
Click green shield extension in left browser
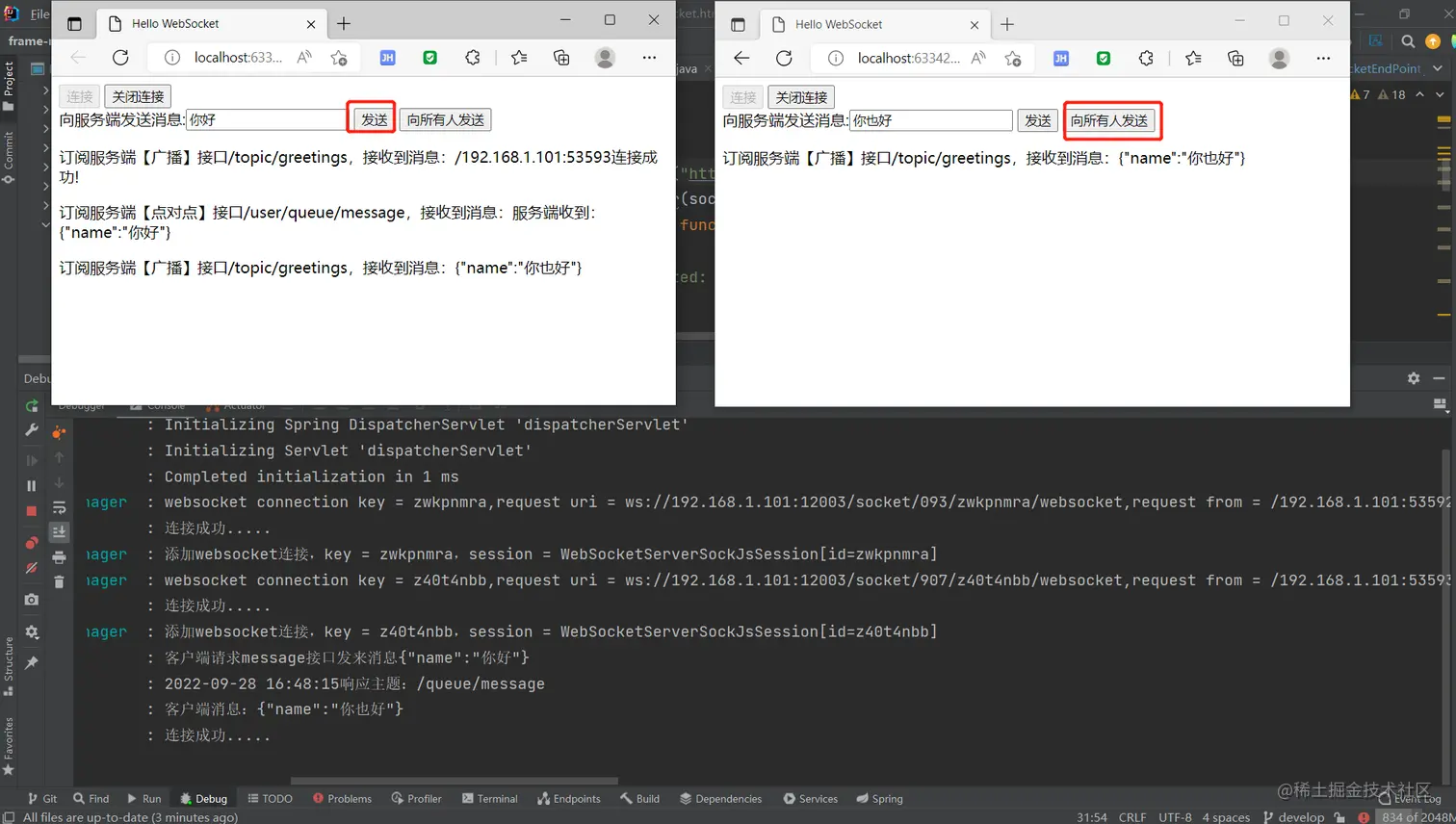point(430,58)
